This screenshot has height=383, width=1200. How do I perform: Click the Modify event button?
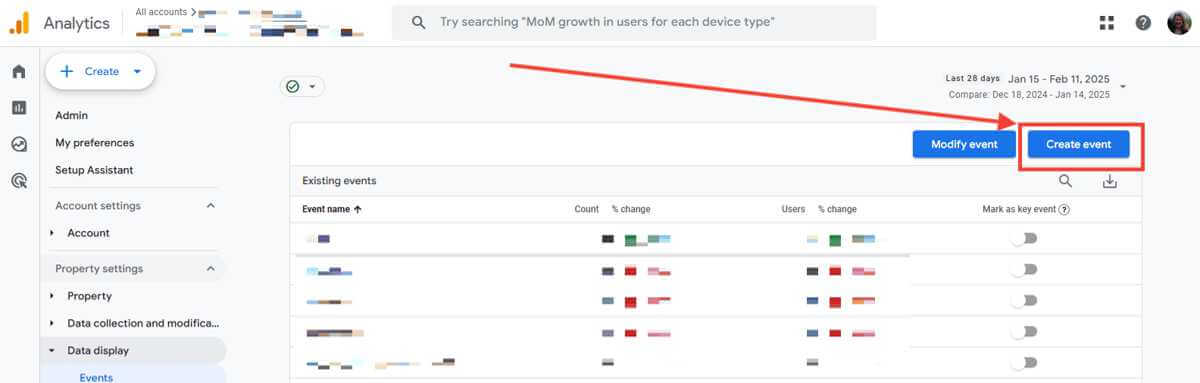(x=964, y=144)
